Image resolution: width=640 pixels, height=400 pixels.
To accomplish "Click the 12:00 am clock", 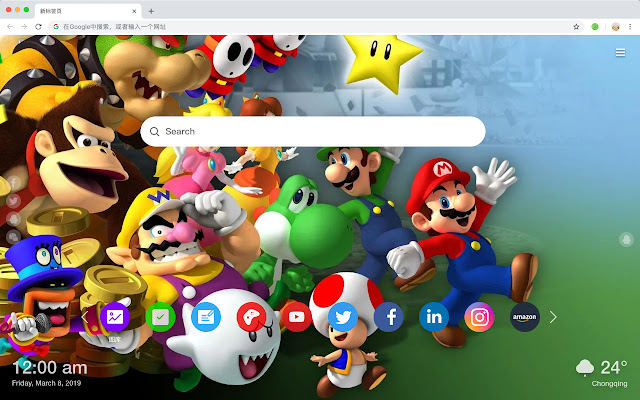I will (x=50, y=368).
